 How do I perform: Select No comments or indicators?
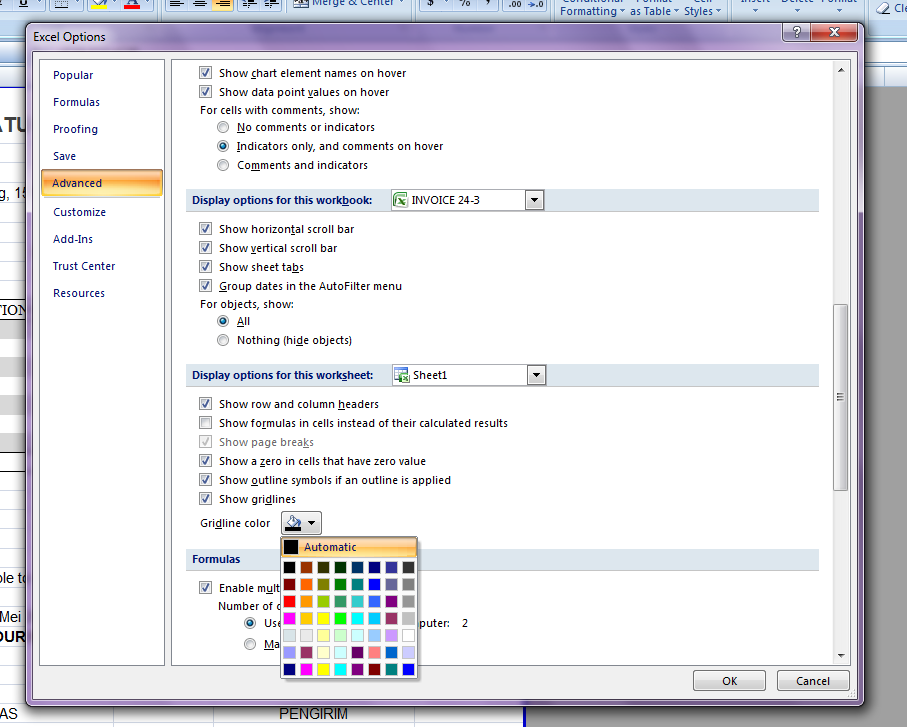223,127
